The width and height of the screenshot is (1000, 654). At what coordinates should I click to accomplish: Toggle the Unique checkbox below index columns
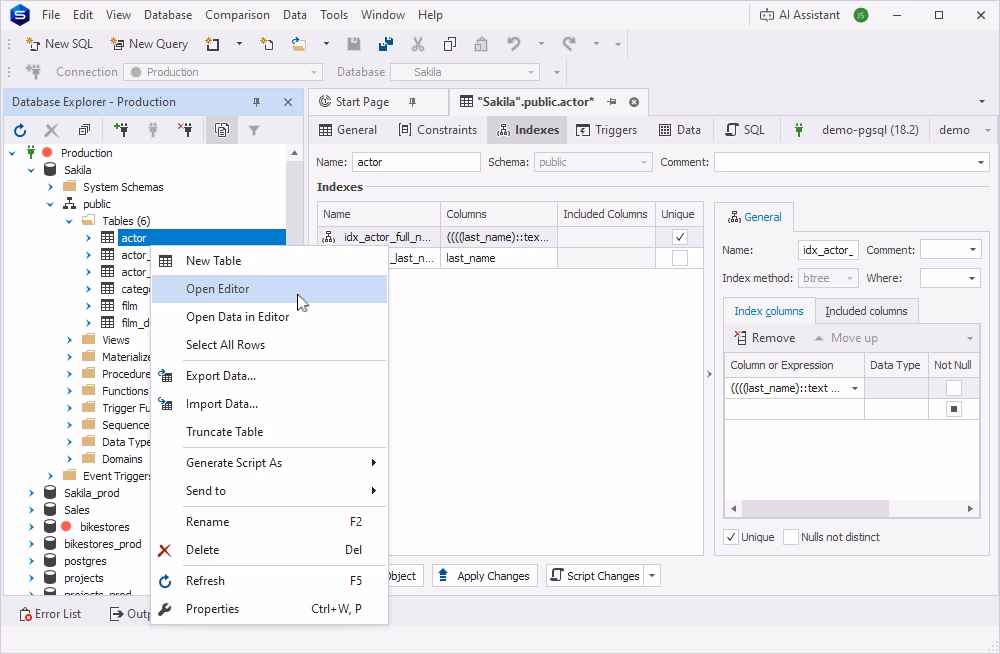pos(732,537)
